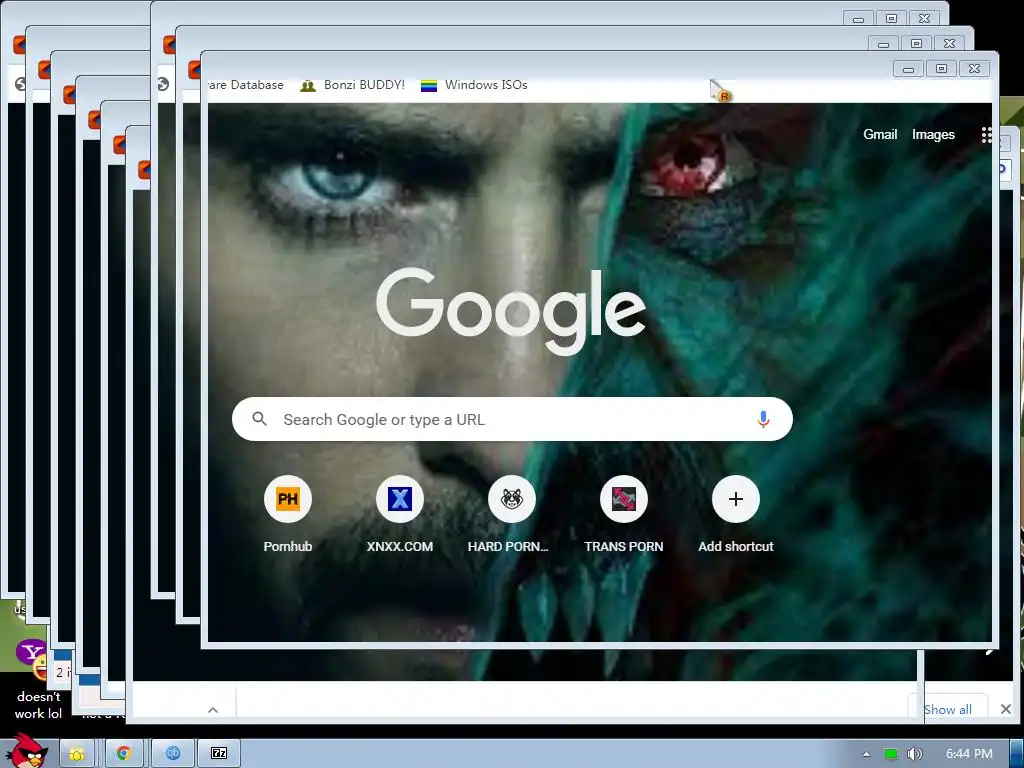Click the magnifier icon in the search box
This screenshot has width=1024, height=768.
259,419
